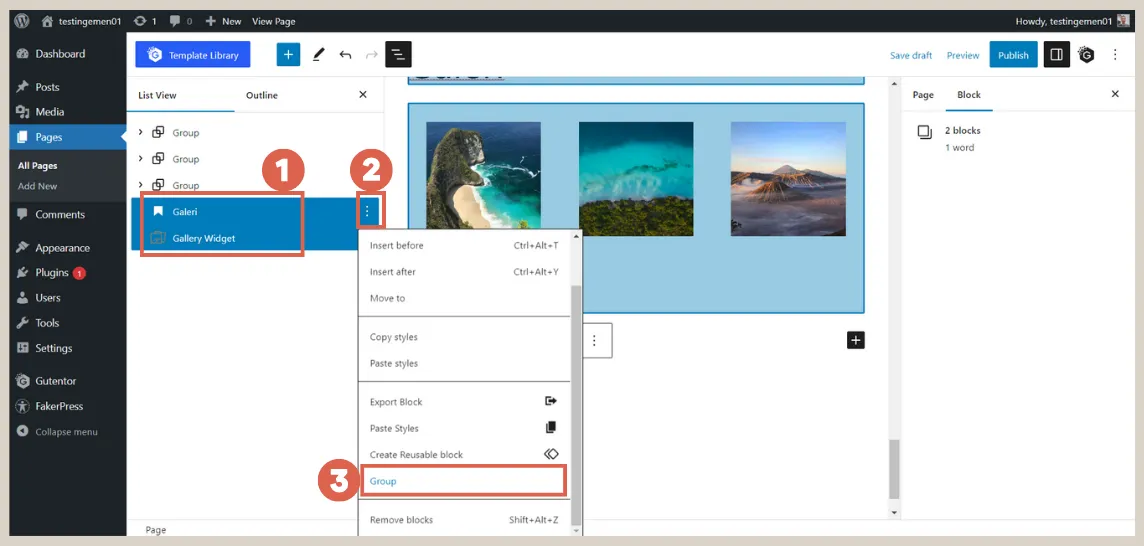This screenshot has width=1144, height=546.
Task: Click the WordPress logo in admin bar
Action: [x=21, y=21]
